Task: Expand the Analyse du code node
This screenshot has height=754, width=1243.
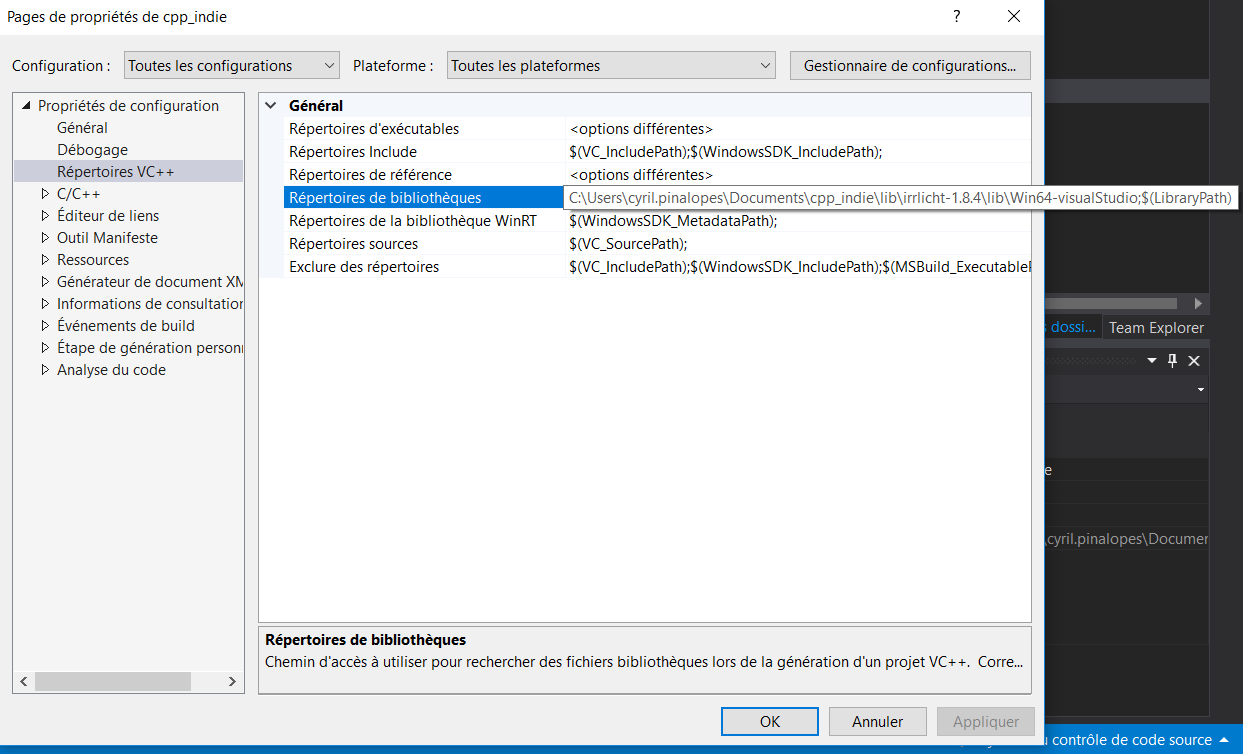Action: (45, 369)
